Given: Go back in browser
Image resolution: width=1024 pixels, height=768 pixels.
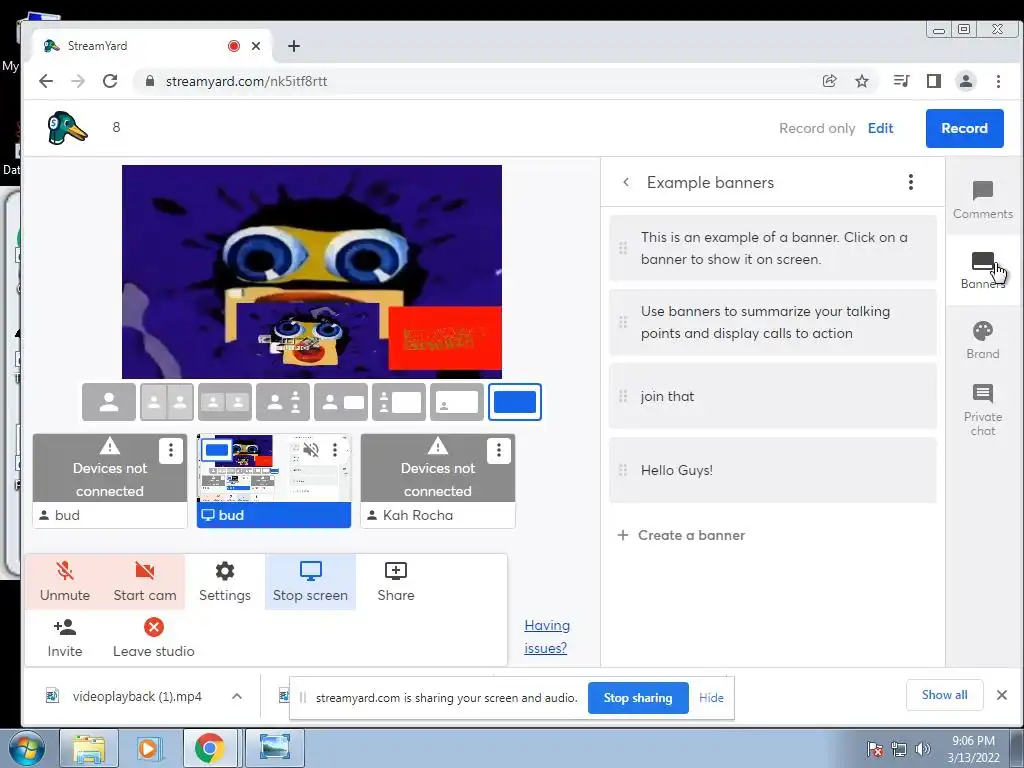Looking at the screenshot, I should pyautogui.click(x=46, y=81).
